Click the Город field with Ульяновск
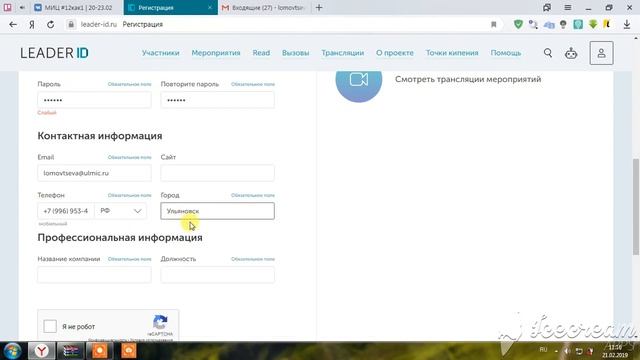Image resolution: width=640 pixels, height=360 pixels. [x=218, y=211]
